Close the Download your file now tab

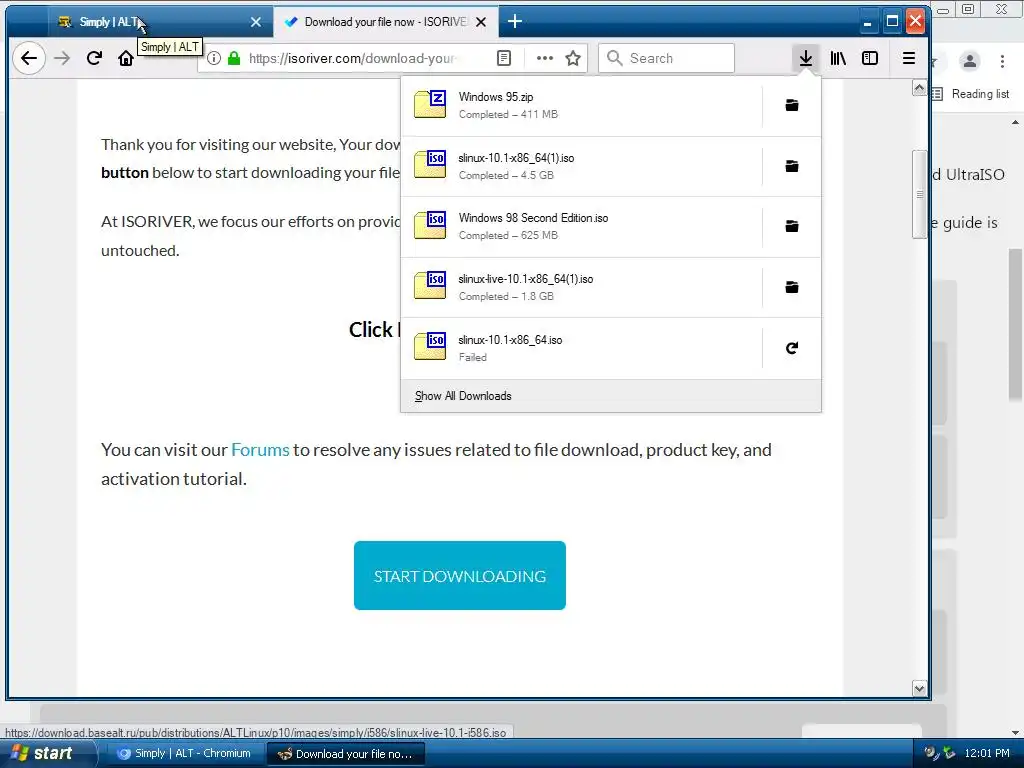481,22
